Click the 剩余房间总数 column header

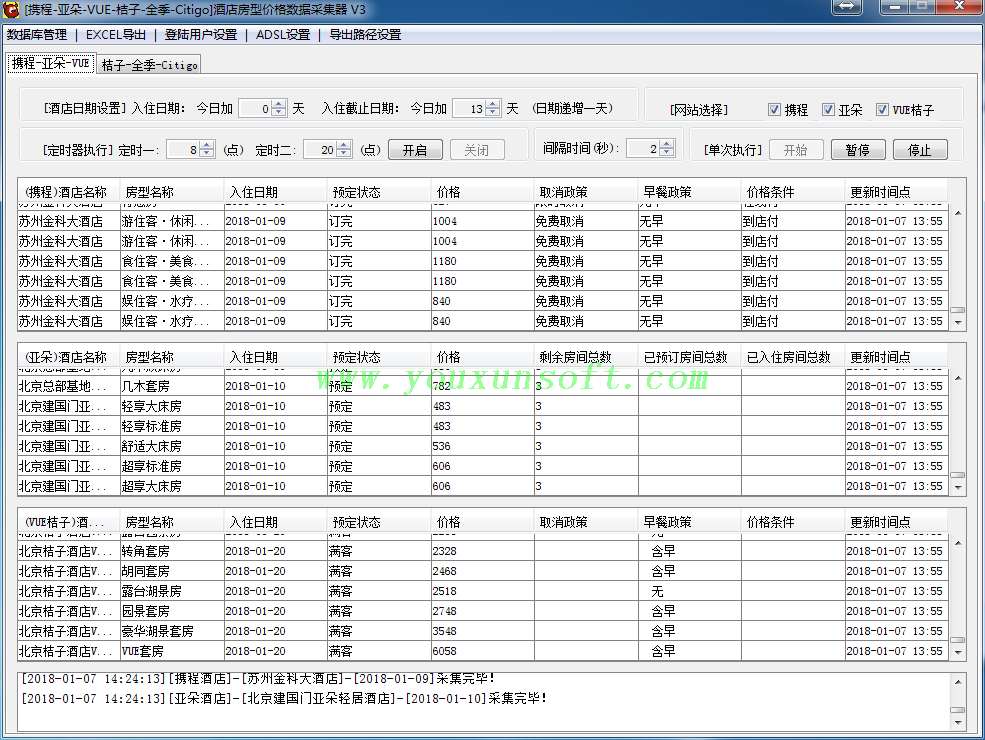point(585,357)
